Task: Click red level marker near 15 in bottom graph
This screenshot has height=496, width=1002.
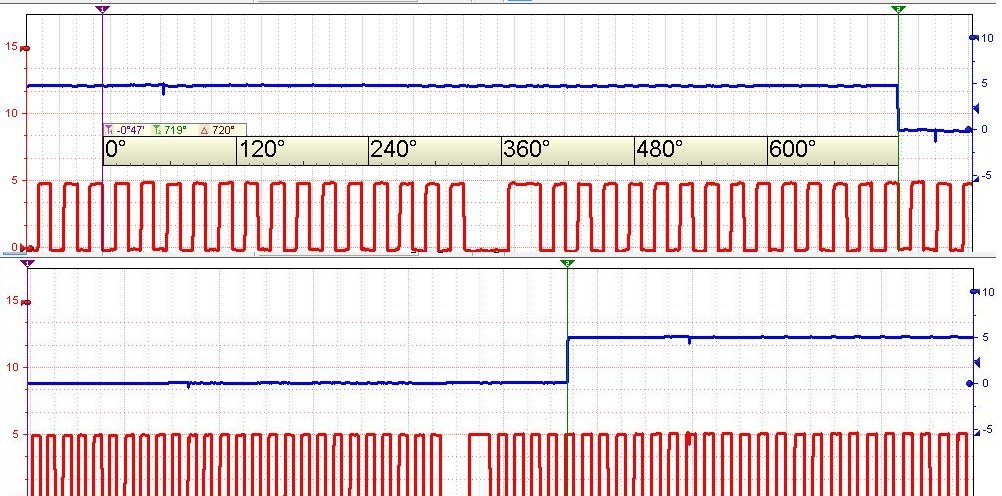Action: pyautogui.click(x=26, y=302)
